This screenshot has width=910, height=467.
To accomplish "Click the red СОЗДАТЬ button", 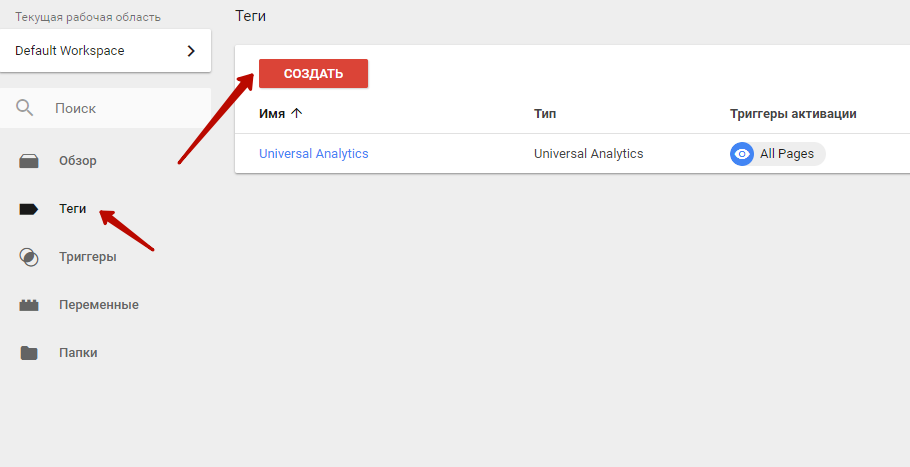I will [x=313, y=74].
